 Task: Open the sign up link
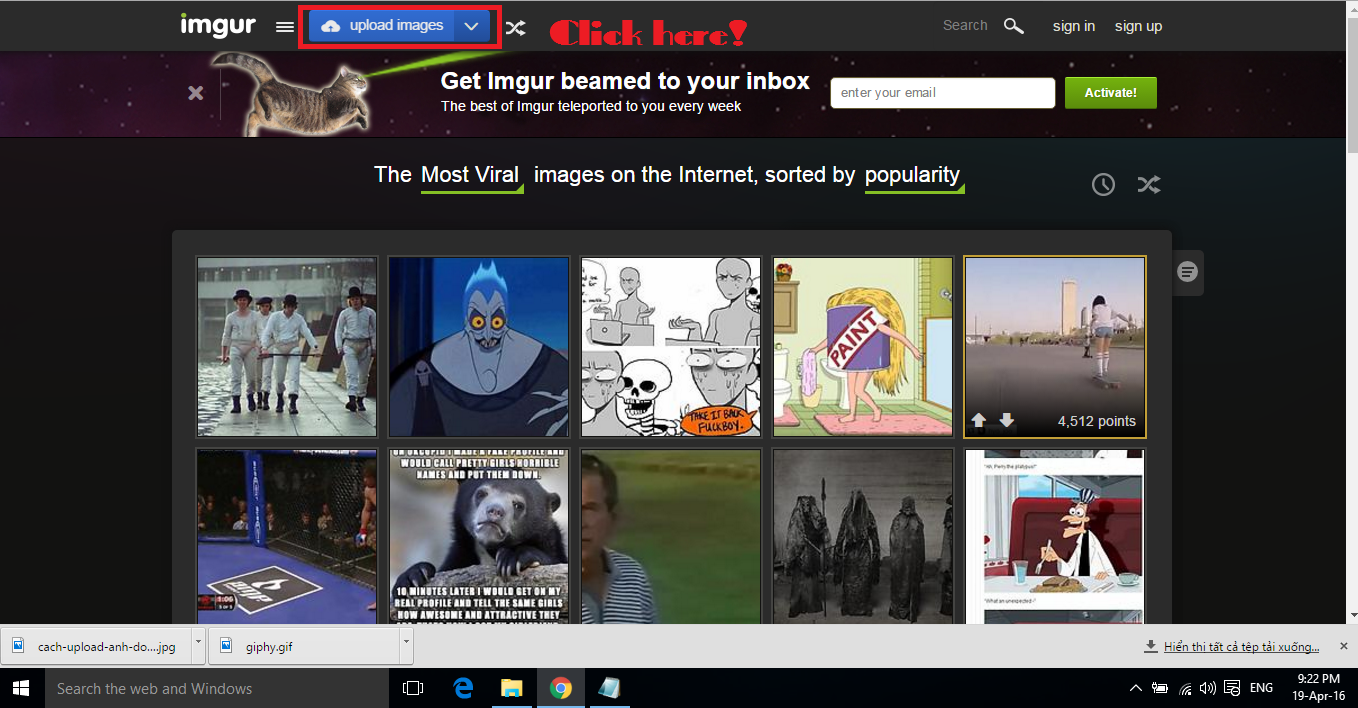1139,26
